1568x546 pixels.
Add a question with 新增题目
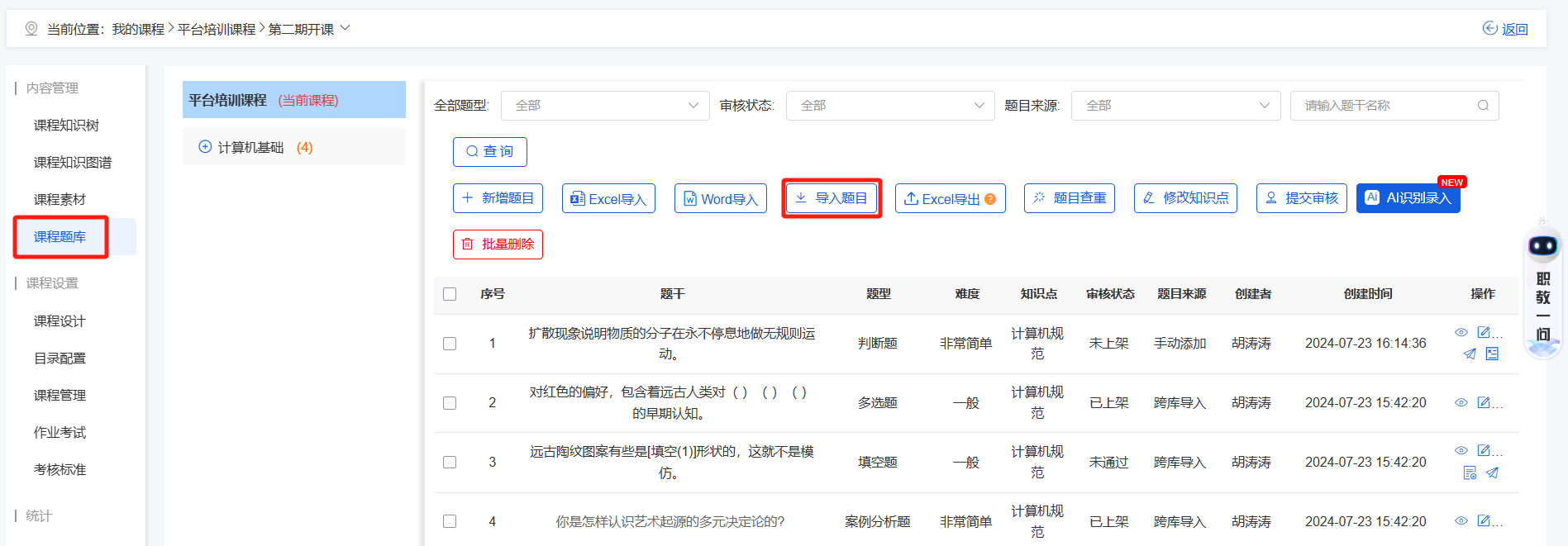498,198
